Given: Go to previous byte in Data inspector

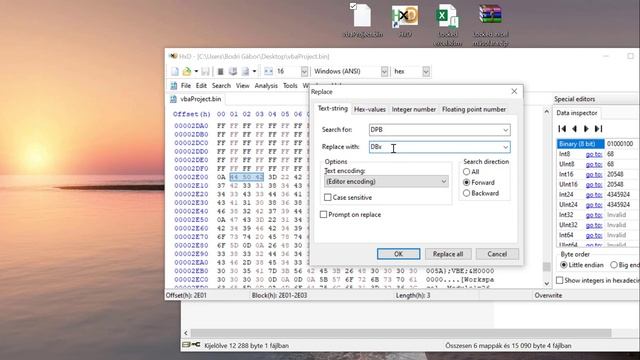Looking at the screenshot, I should click(574, 129).
